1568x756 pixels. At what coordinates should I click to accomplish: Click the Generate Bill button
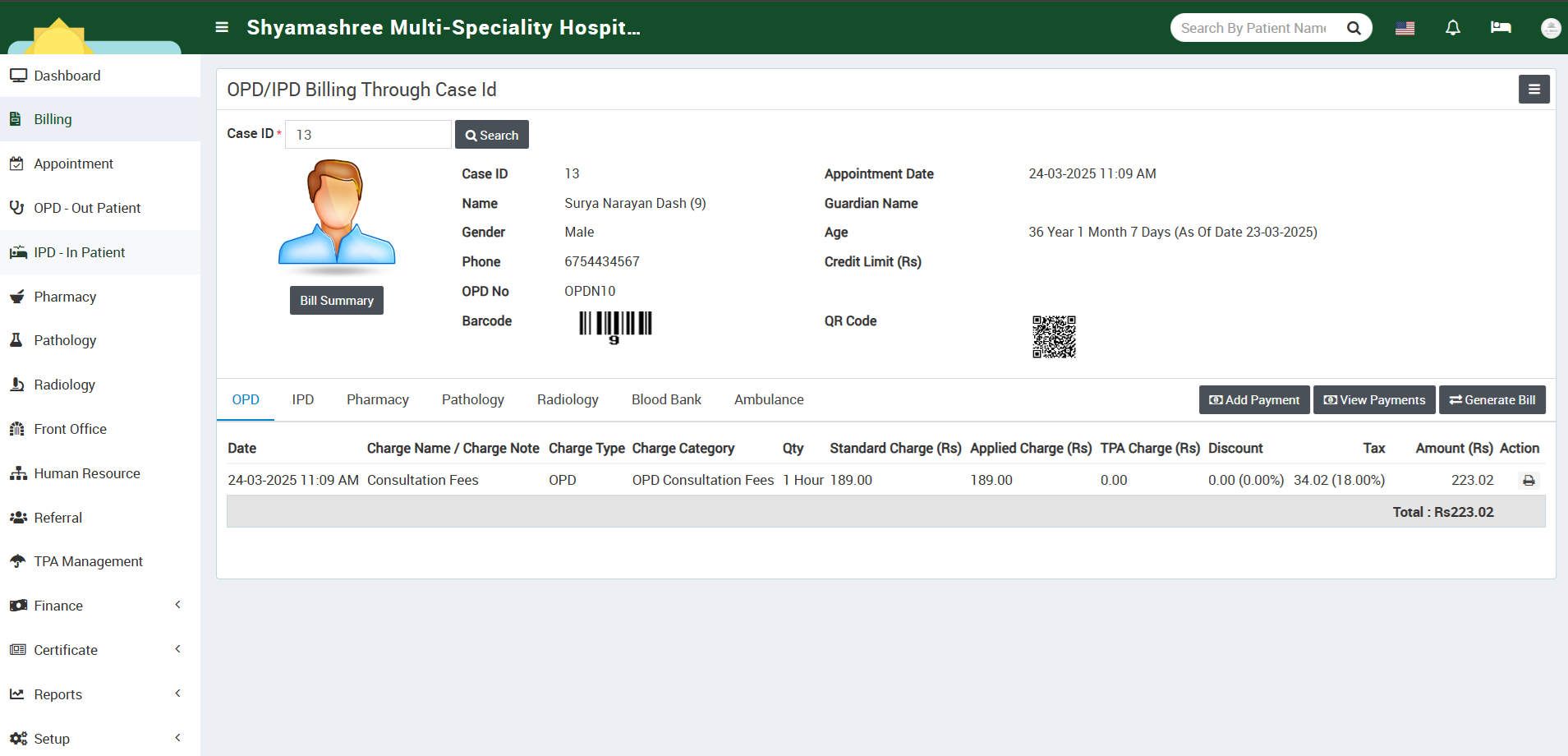click(x=1492, y=400)
